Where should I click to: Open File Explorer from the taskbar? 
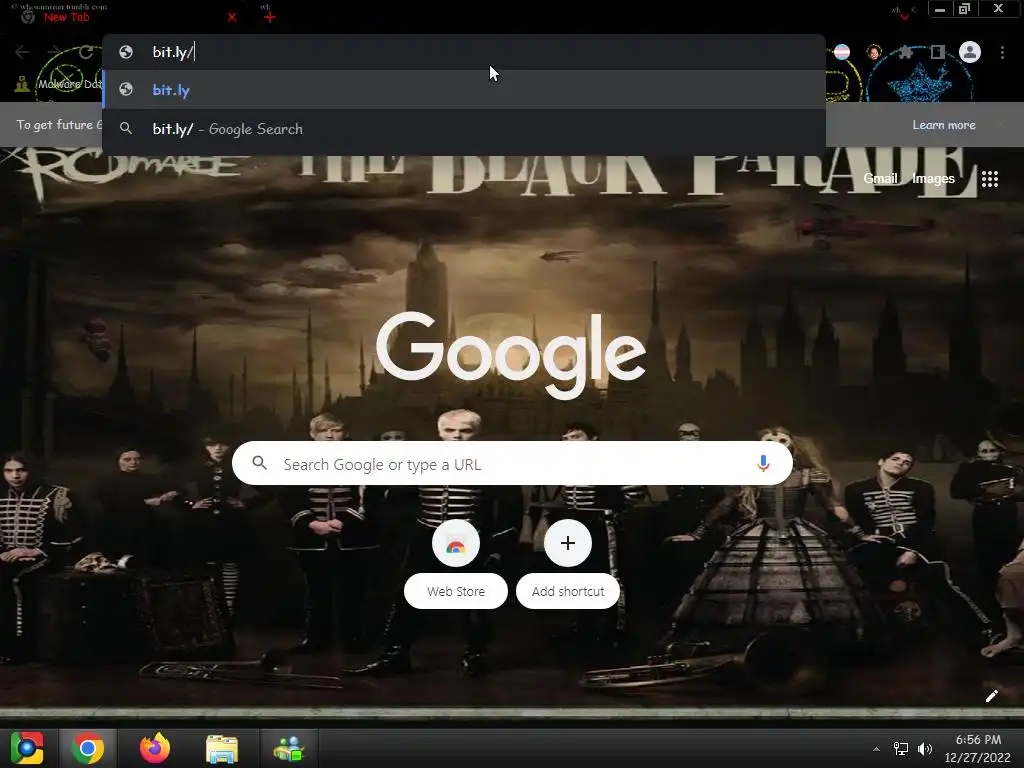[221, 748]
